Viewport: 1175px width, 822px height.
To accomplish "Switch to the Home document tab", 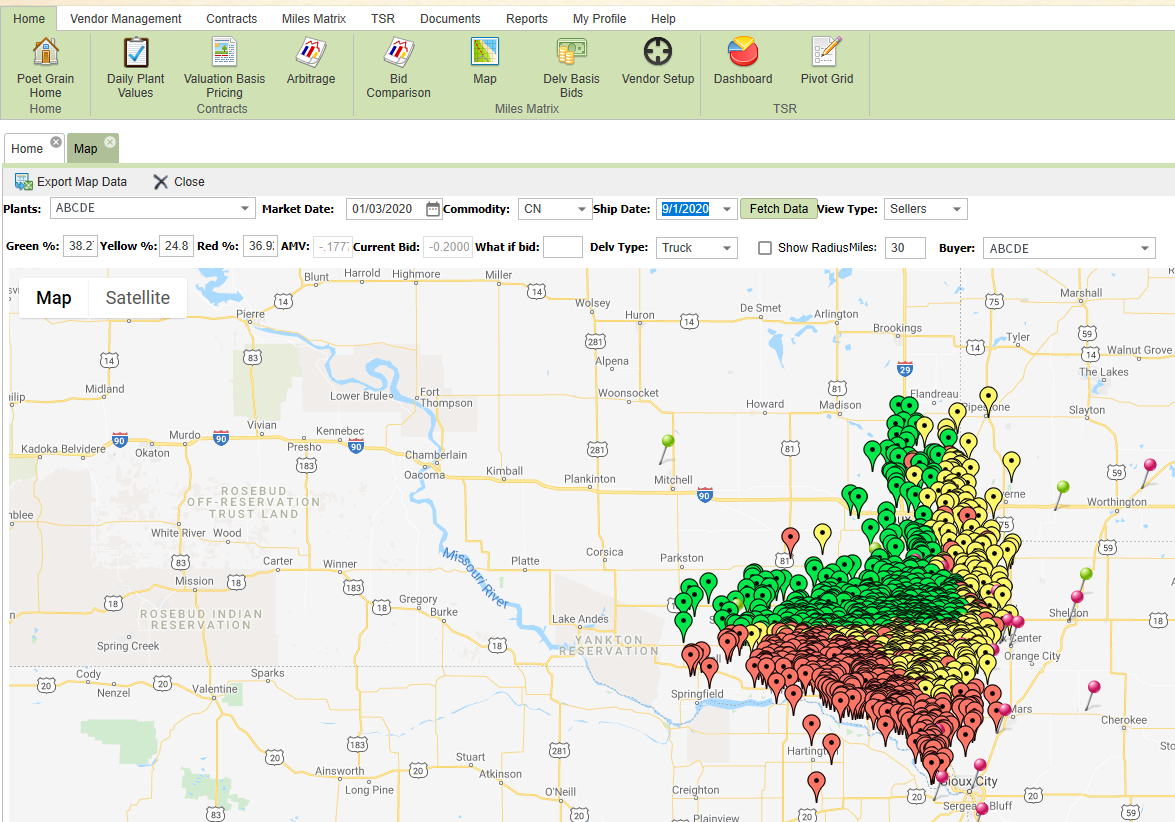I will coord(27,148).
